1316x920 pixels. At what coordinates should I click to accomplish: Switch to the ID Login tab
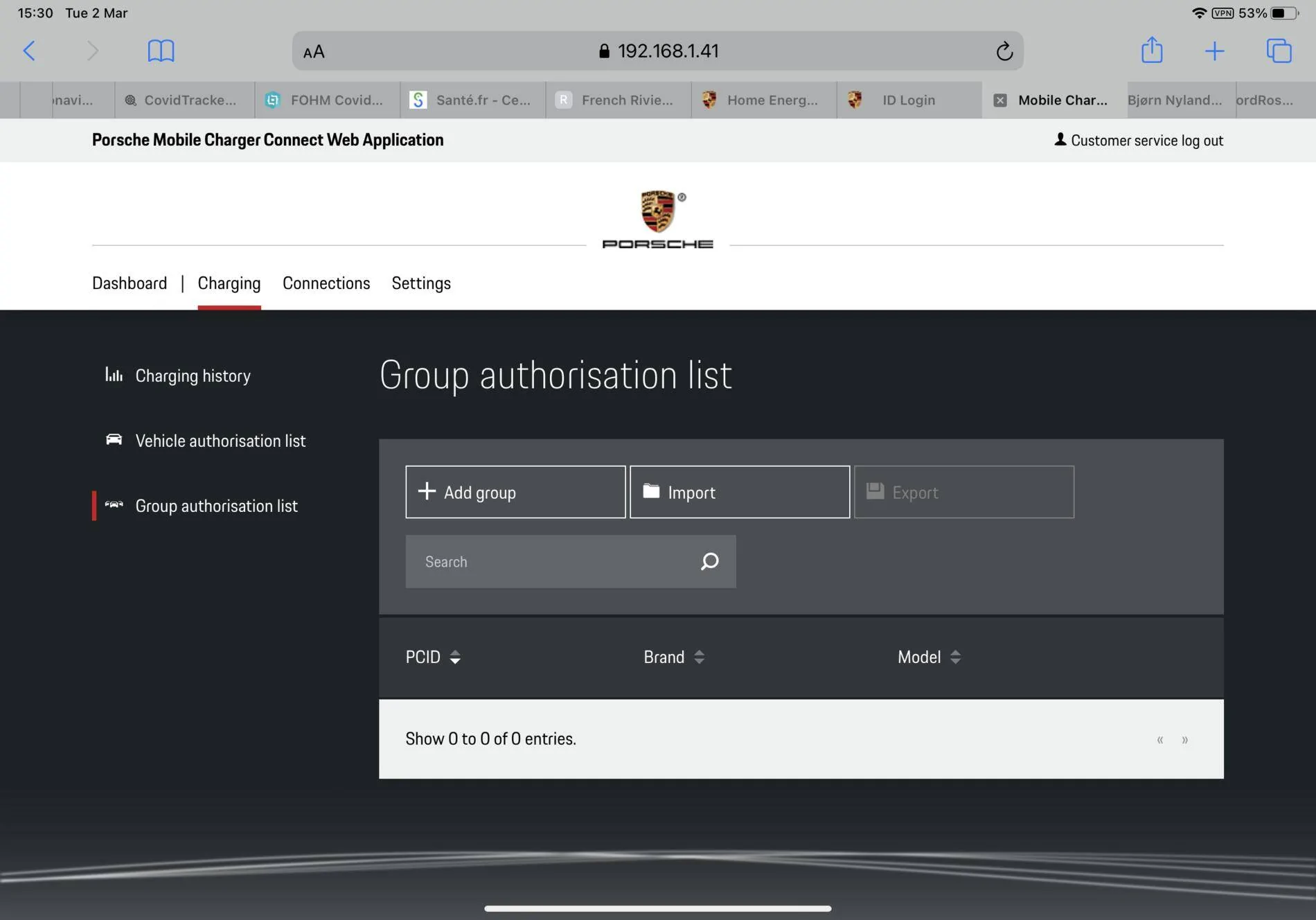[909, 100]
